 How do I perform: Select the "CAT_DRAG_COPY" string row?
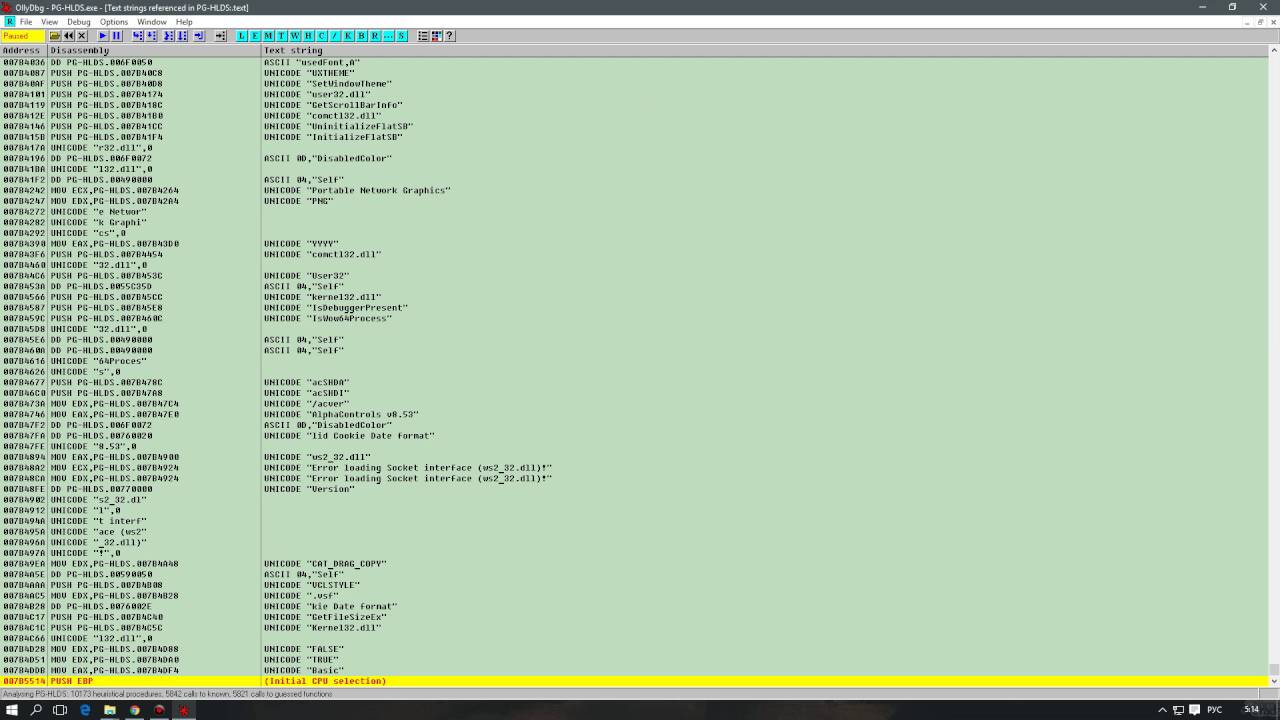pos(634,564)
